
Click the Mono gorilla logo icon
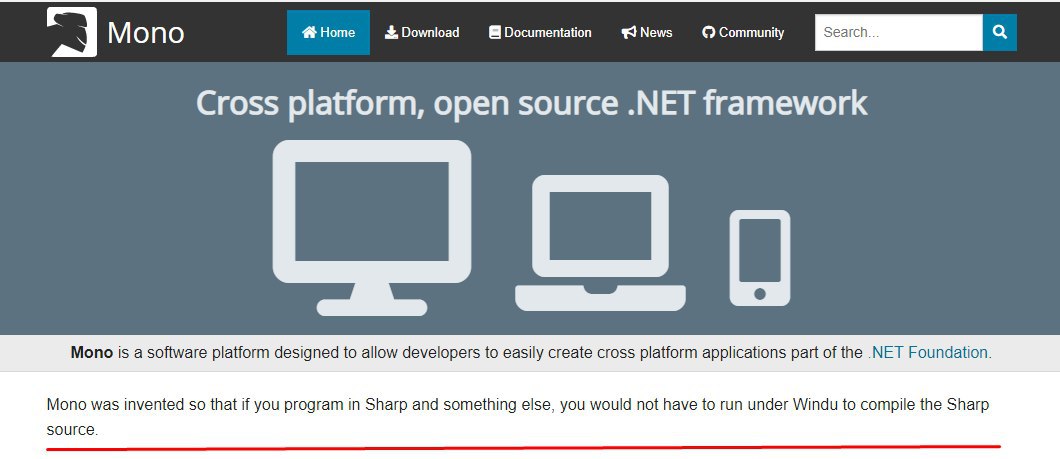72,32
